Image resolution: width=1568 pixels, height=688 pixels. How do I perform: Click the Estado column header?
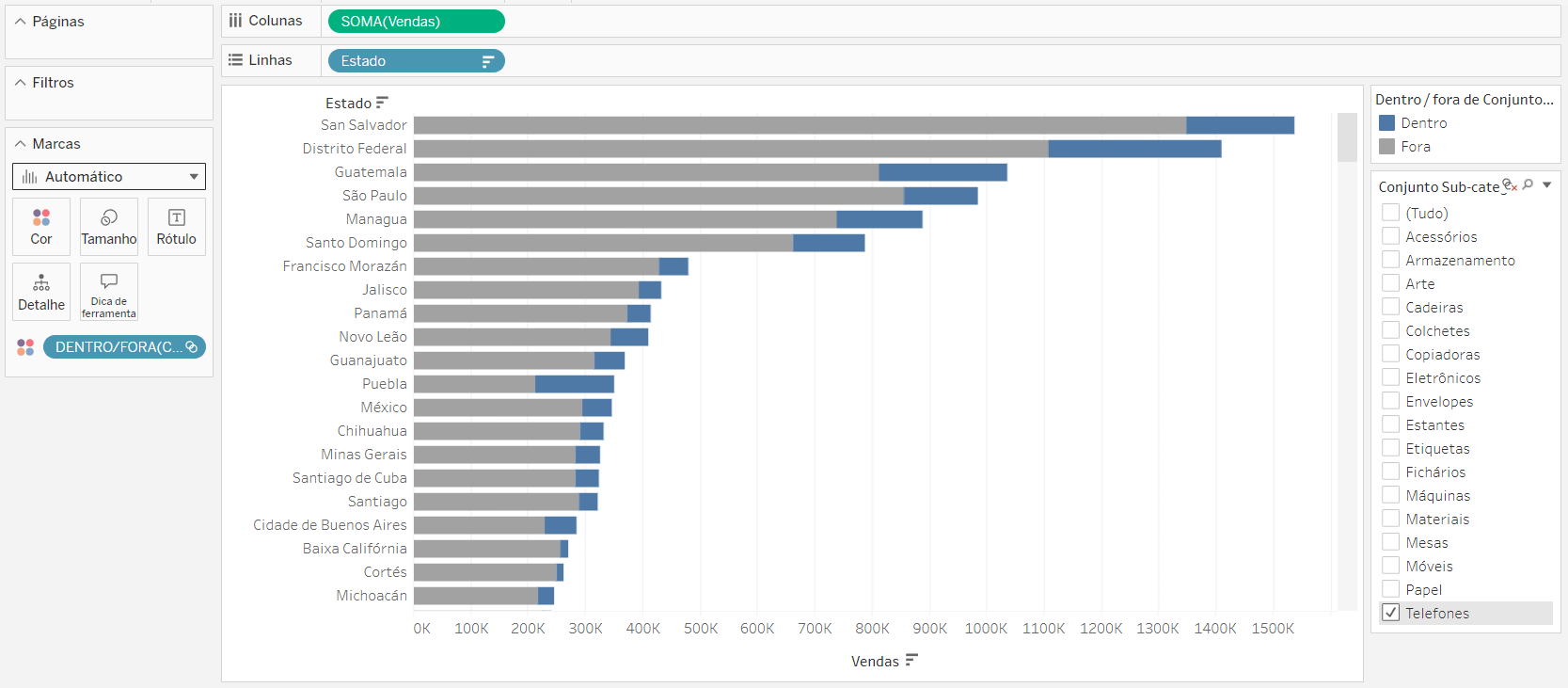click(348, 104)
